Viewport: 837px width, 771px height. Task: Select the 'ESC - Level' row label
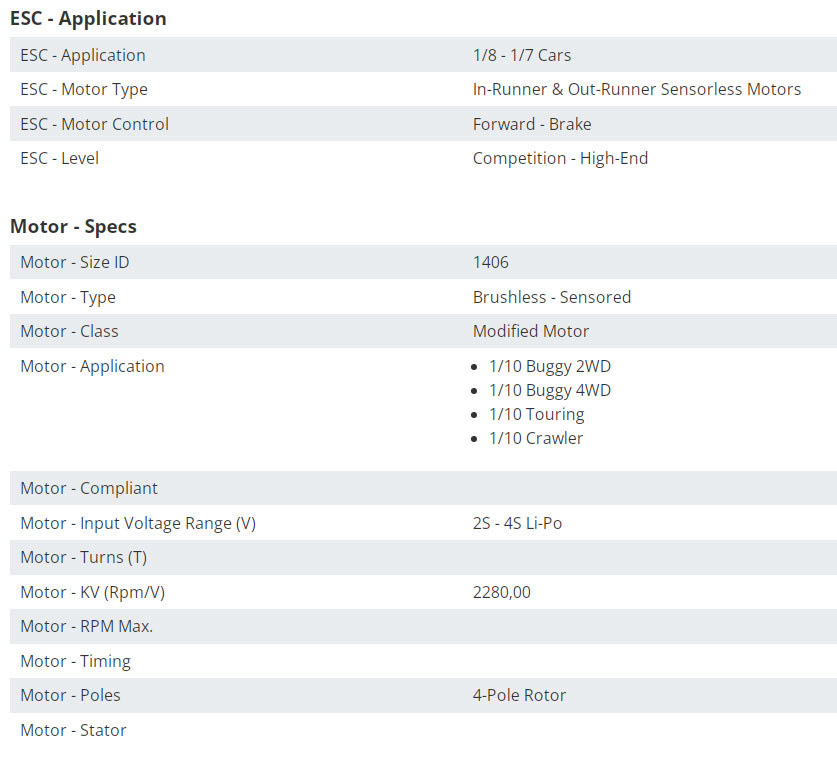[60, 158]
